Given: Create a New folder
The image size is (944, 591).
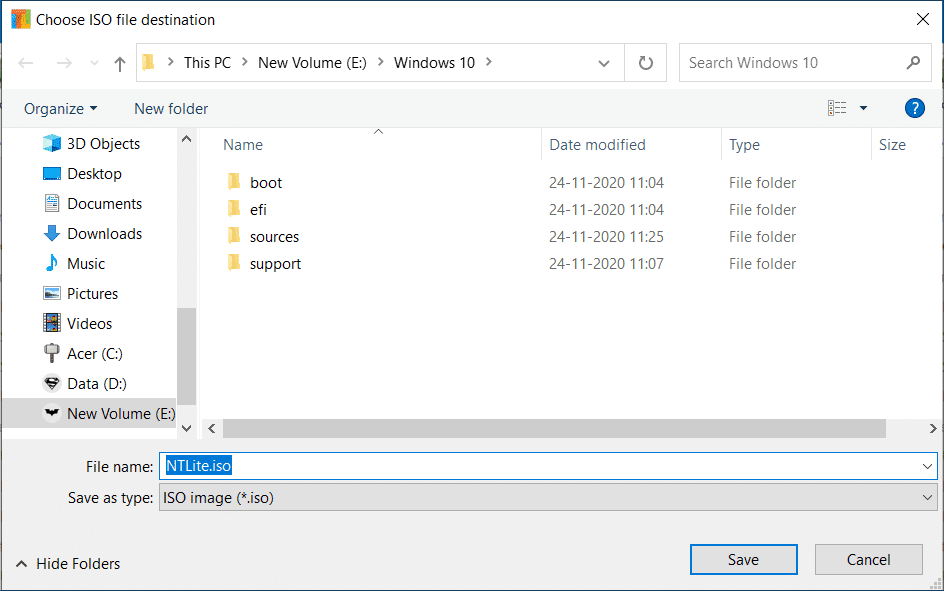Looking at the screenshot, I should click(171, 109).
